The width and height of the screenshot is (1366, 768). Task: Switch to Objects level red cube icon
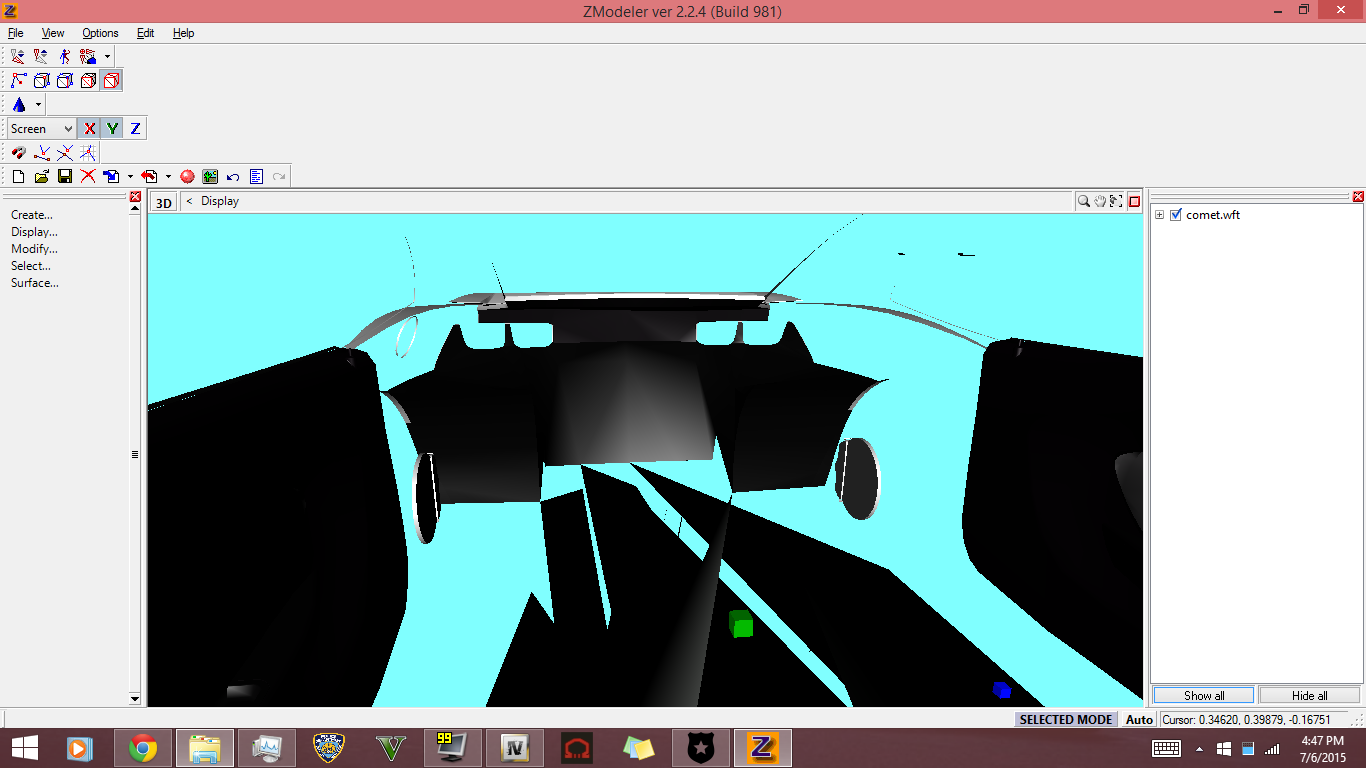(112, 81)
